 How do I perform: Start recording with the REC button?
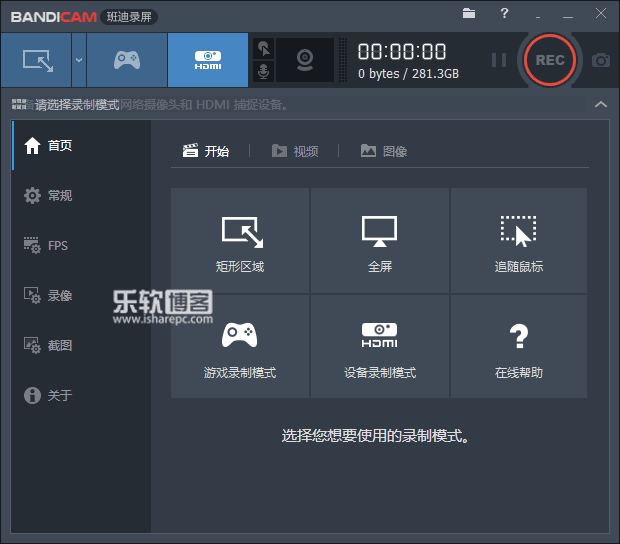pyautogui.click(x=550, y=60)
